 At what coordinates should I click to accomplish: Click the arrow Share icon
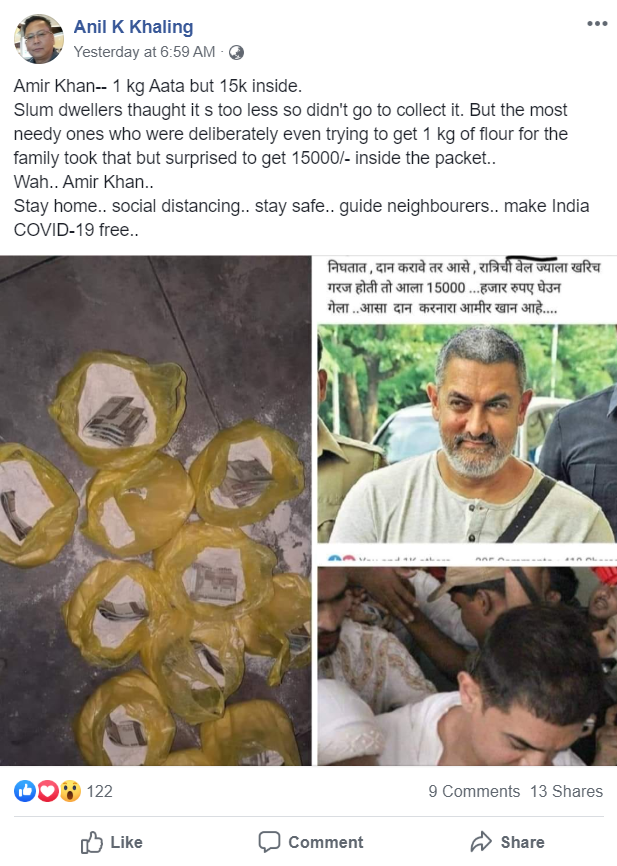(x=481, y=842)
